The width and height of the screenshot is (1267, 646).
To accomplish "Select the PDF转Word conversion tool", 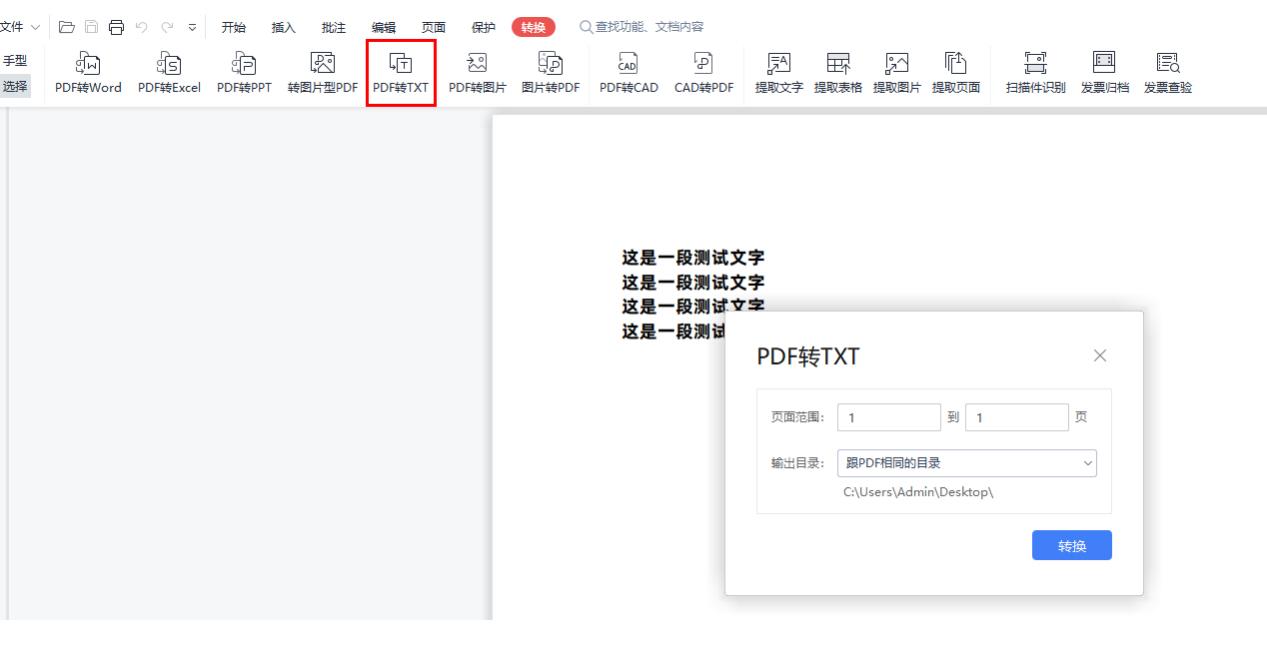I will (89, 70).
